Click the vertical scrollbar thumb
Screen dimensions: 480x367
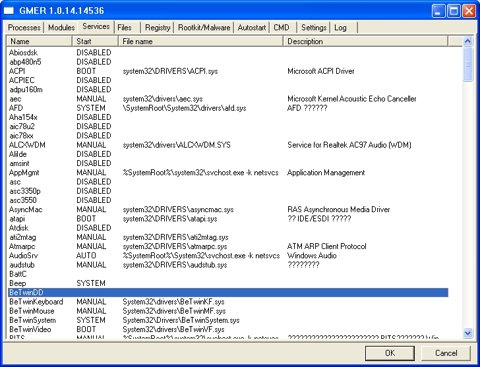(468, 64)
